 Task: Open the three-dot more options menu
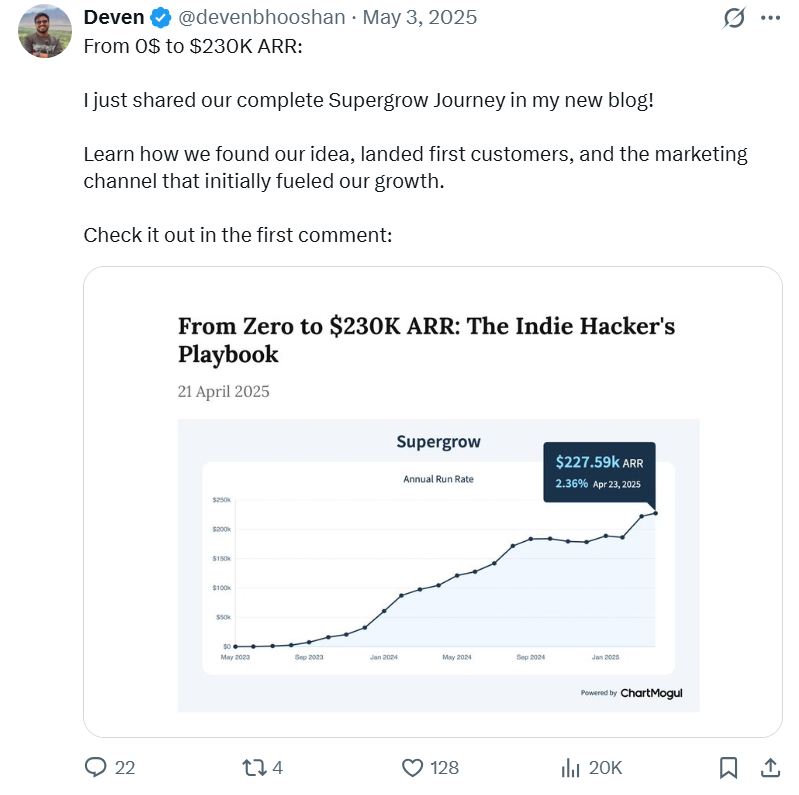(769, 18)
